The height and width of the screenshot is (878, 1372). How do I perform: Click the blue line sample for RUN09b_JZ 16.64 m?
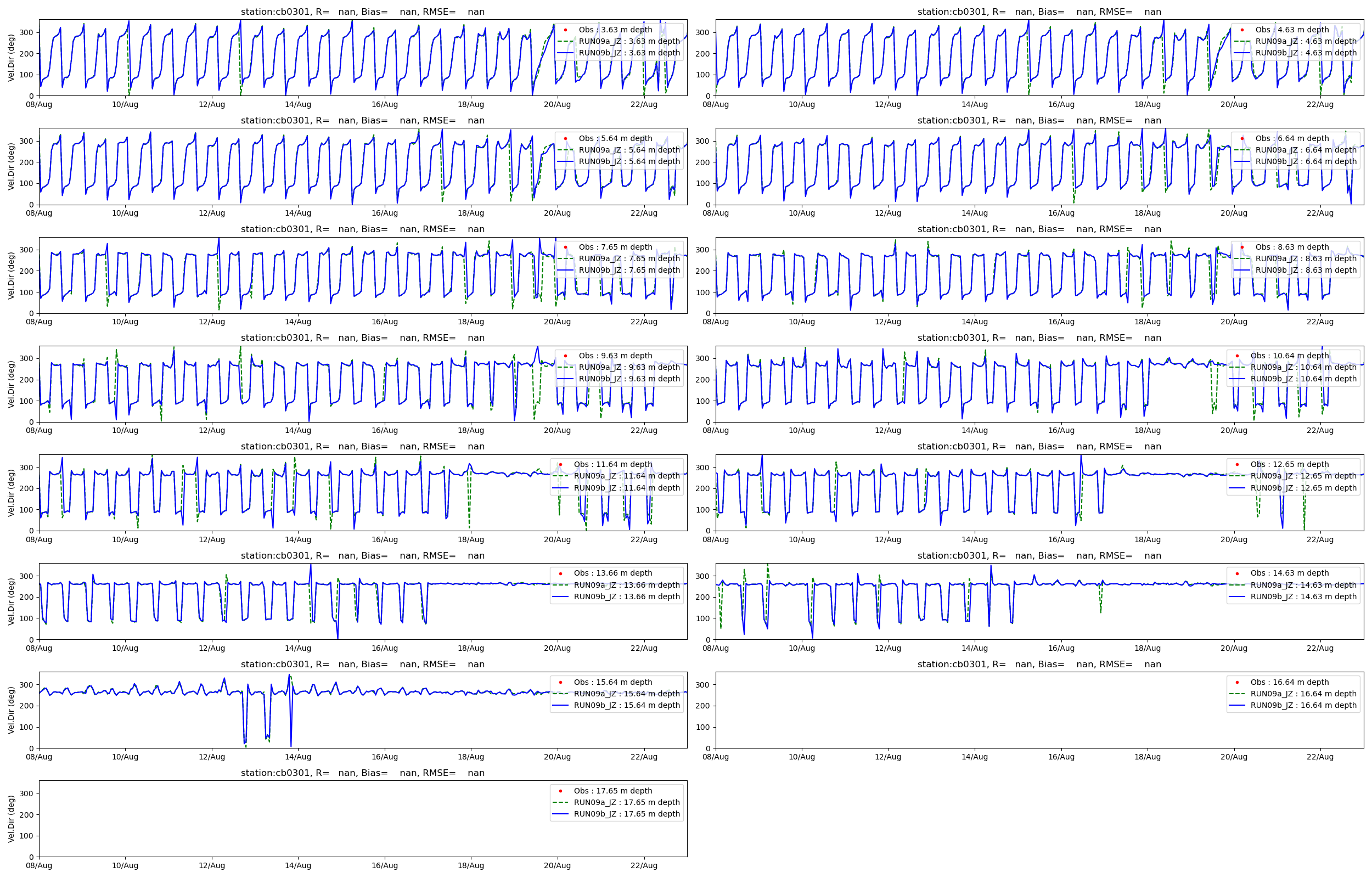(x=1236, y=705)
